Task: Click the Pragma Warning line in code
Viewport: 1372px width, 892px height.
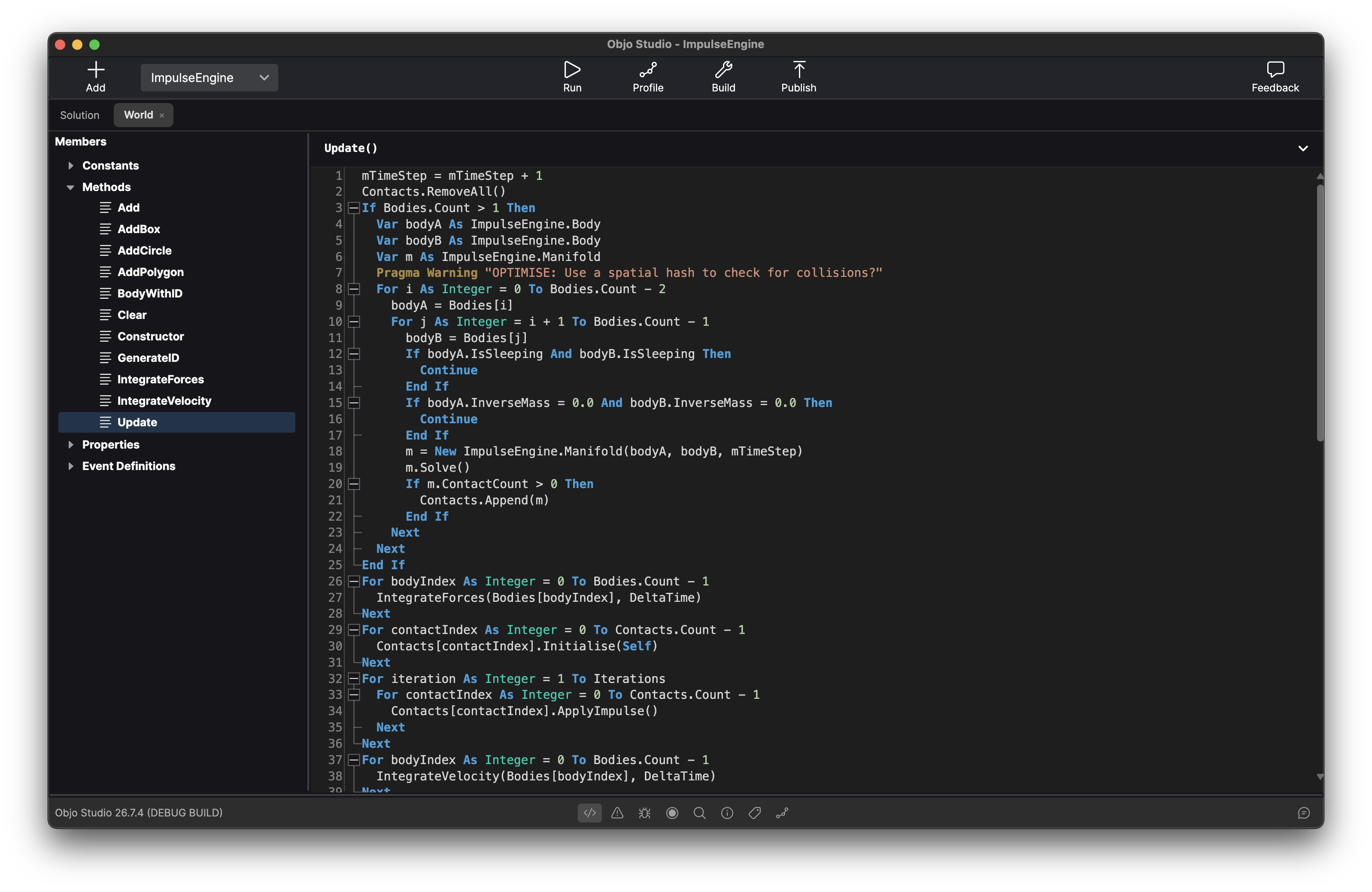Action: 629,273
